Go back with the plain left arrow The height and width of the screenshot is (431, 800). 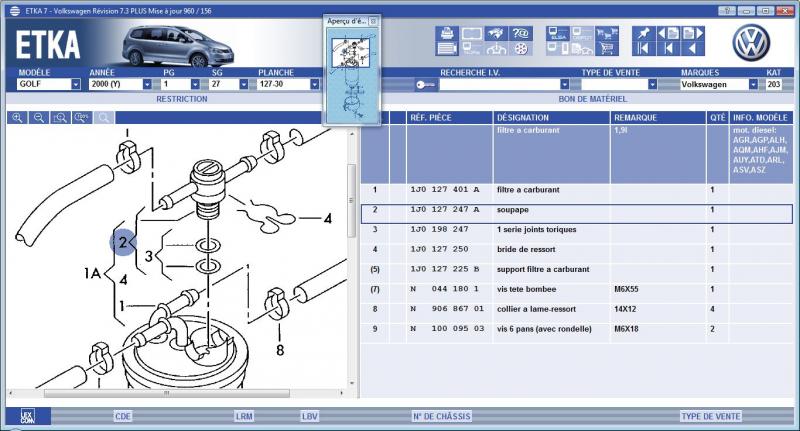(692, 49)
